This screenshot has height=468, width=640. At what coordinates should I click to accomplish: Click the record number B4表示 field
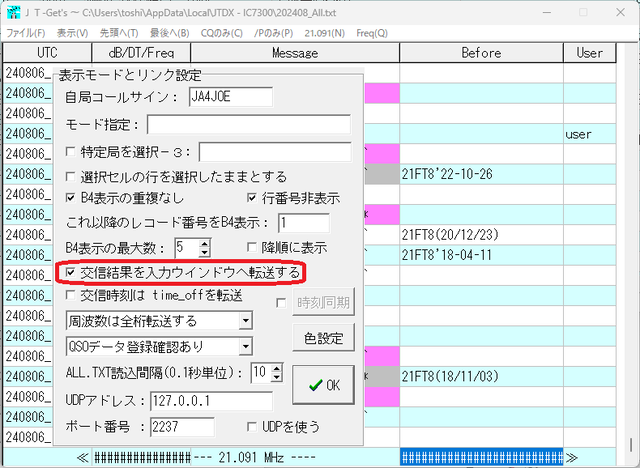[x=304, y=223]
